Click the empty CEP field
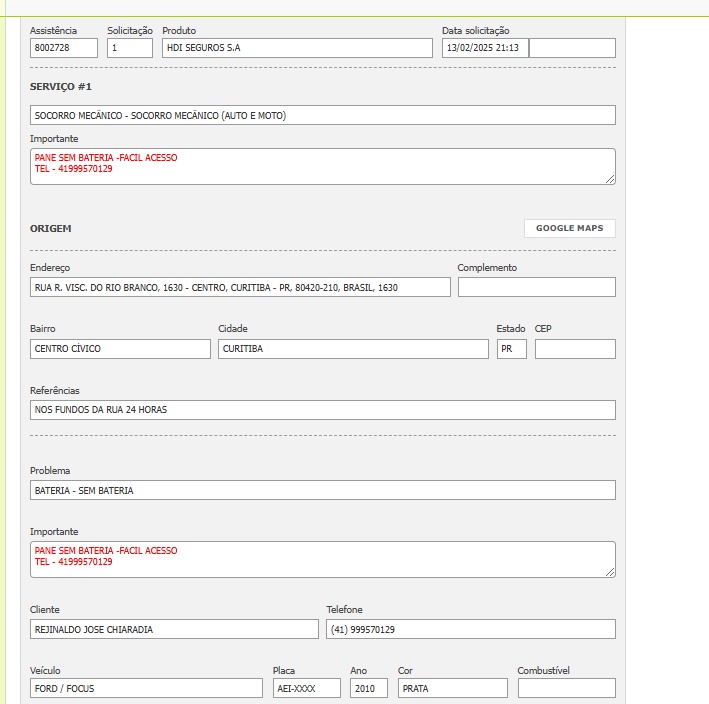Screen dimensions: 709x704 pos(575,349)
